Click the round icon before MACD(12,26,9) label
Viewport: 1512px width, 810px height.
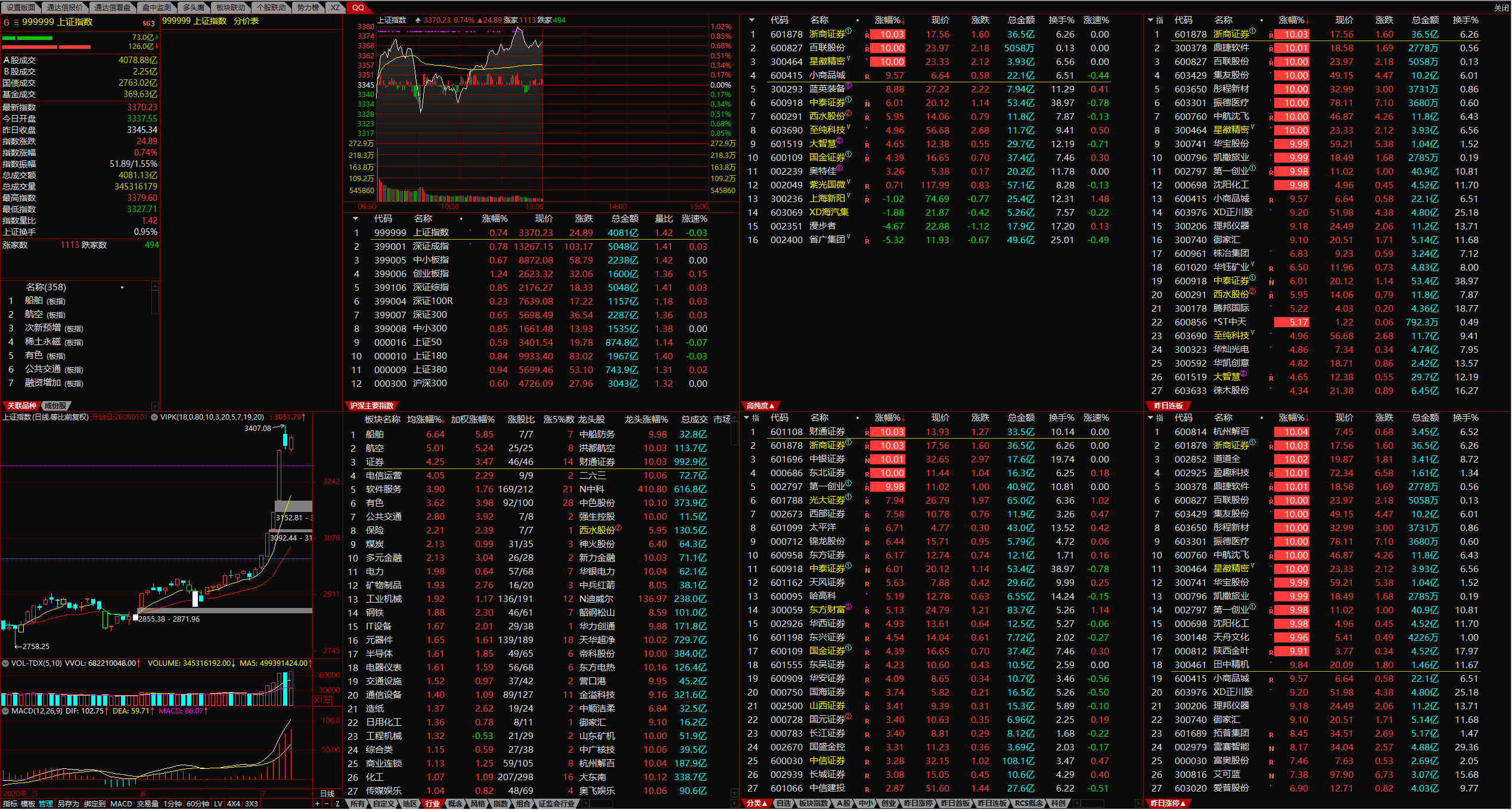[x=5, y=710]
